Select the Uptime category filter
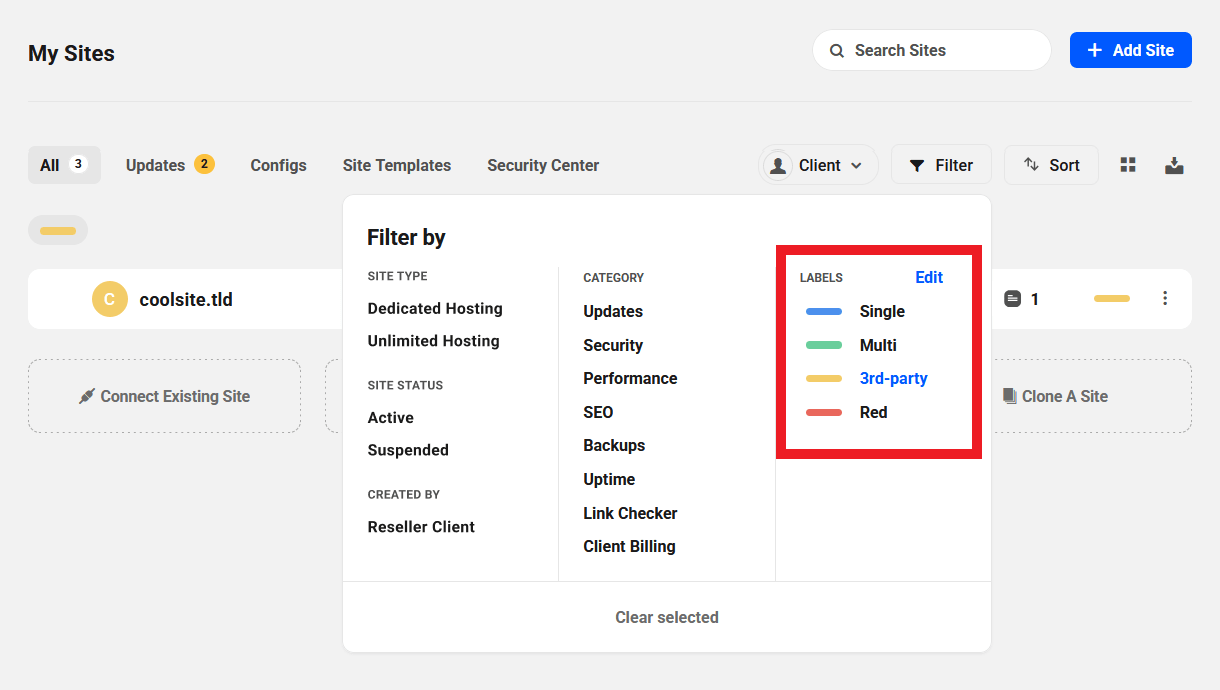Viewport: 1220px width, 690px height. point(609,479)
